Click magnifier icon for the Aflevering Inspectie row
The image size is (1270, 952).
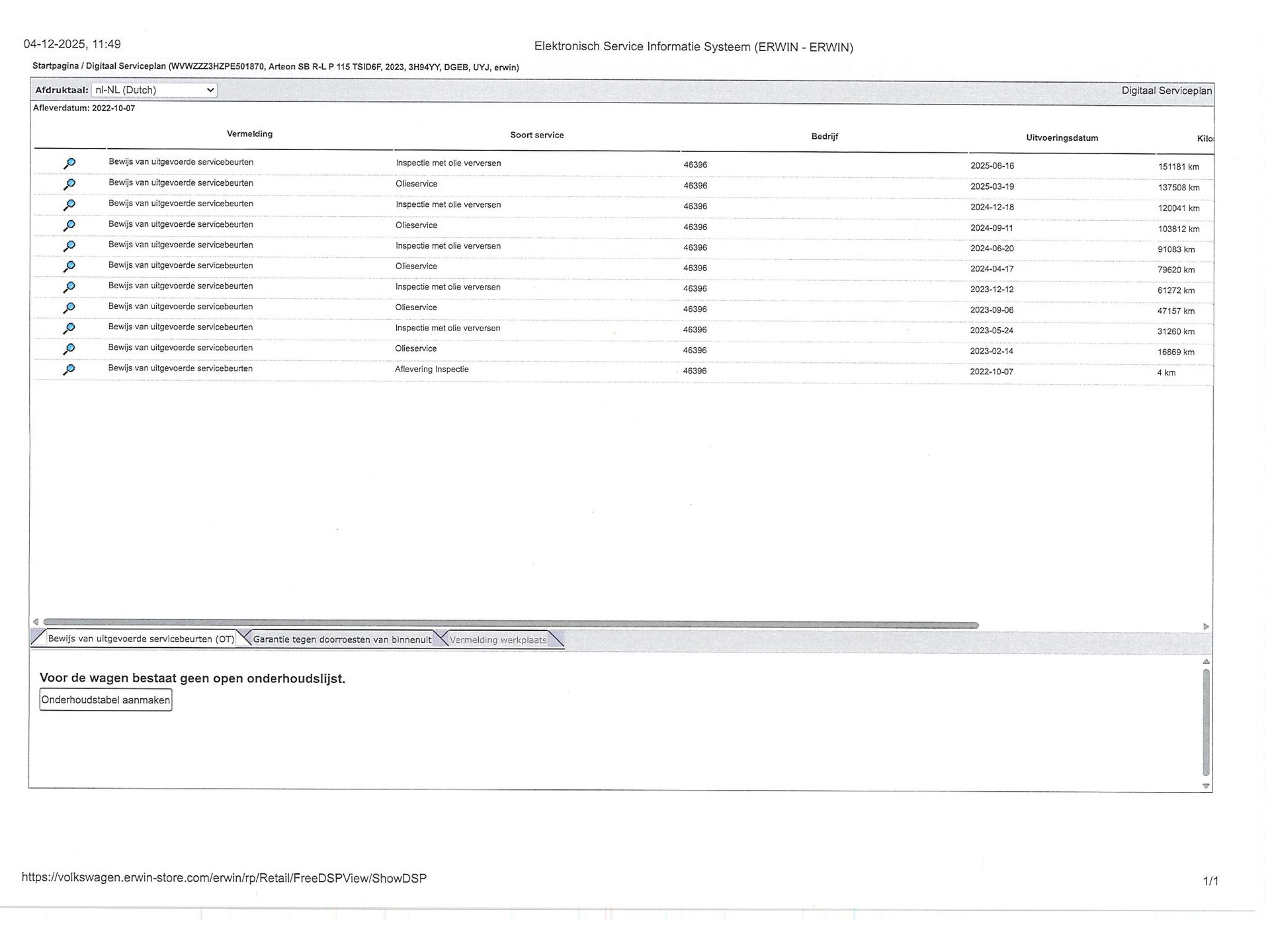pyautogui.click(x=69, y=370)
